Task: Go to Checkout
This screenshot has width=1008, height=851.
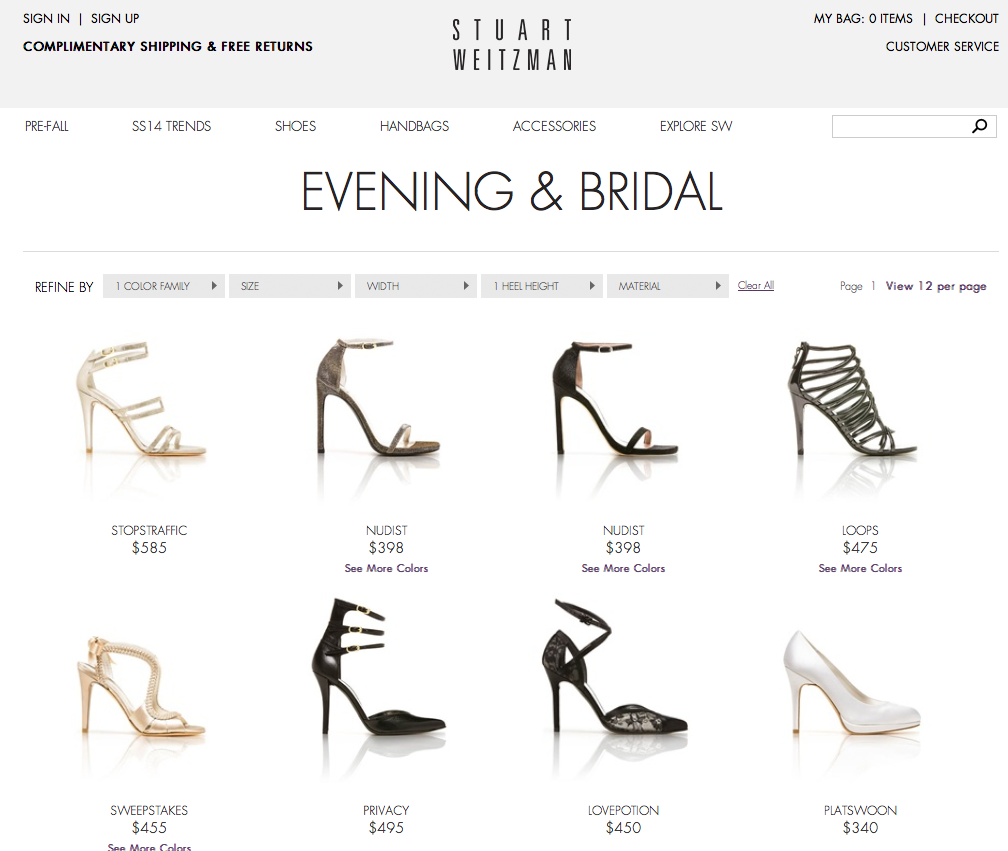Action: 966,19
